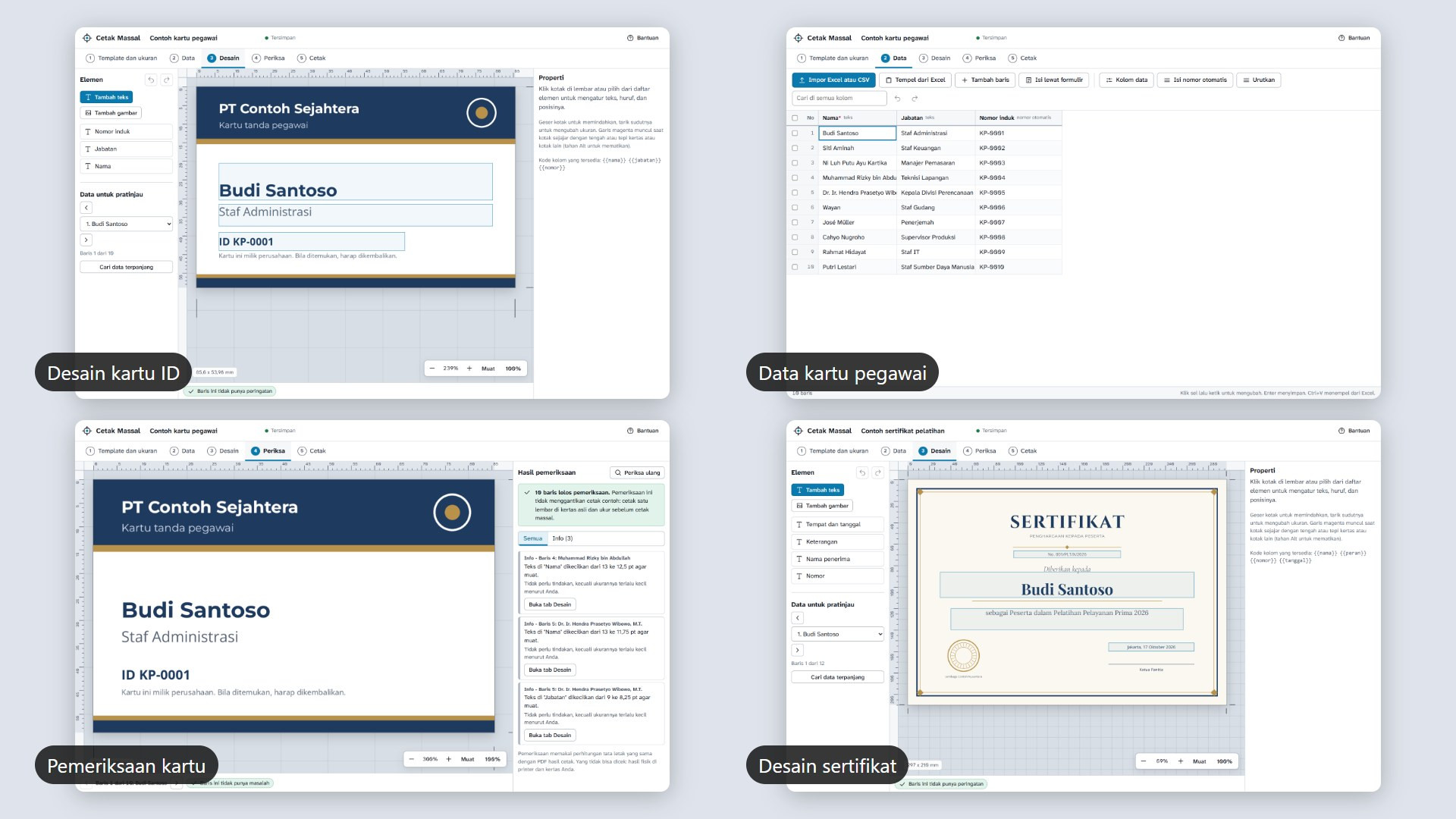
Task: Open Urutkan sort menu in Data kartu pegawai
Action: (1259, 80)
